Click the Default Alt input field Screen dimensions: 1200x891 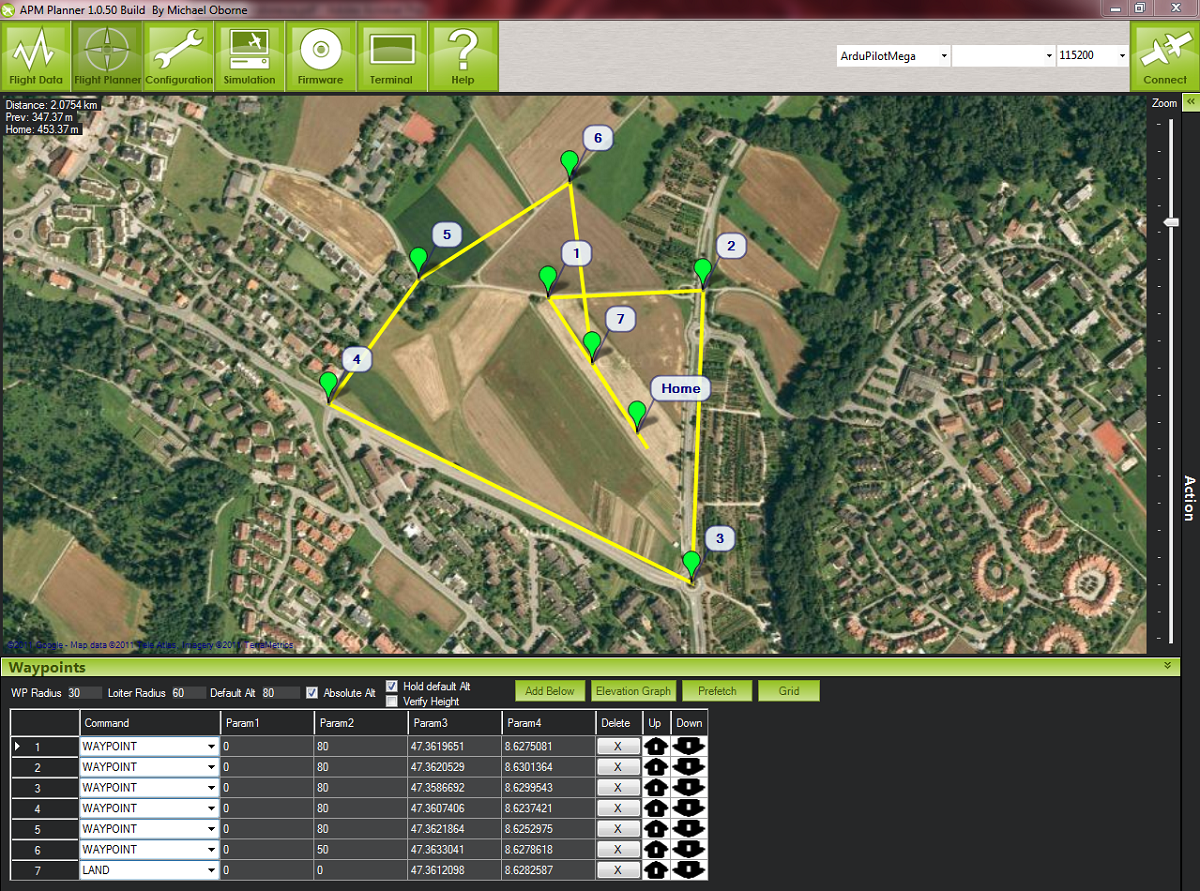click(x=280, y=693)
